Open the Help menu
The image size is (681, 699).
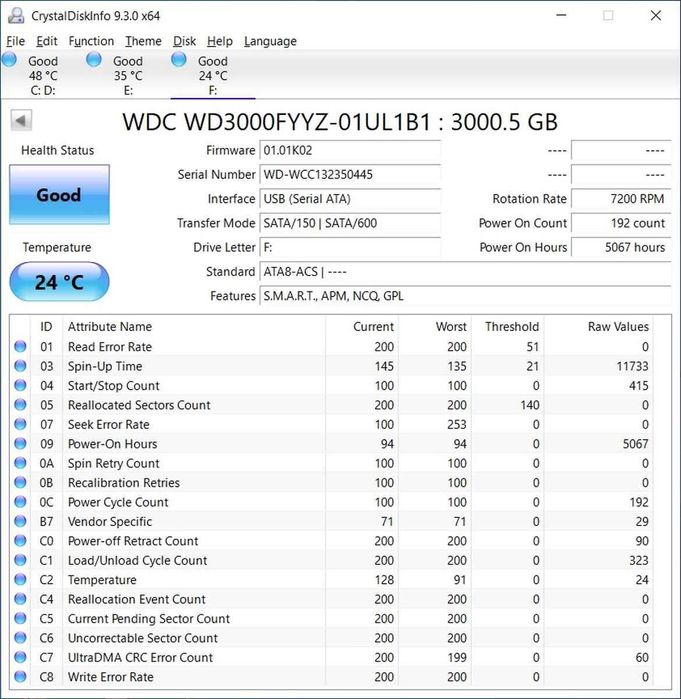(x=220, y=41)
